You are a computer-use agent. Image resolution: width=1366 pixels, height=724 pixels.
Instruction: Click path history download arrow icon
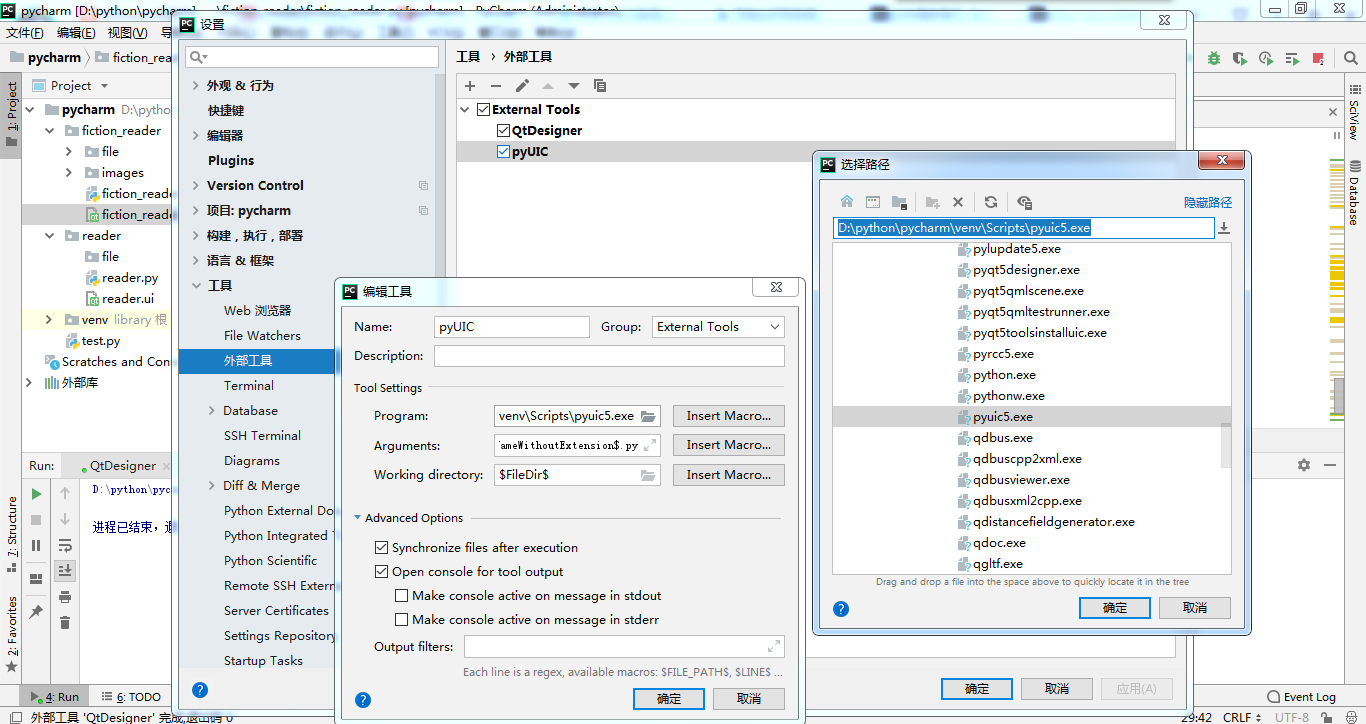point(1223,228)
